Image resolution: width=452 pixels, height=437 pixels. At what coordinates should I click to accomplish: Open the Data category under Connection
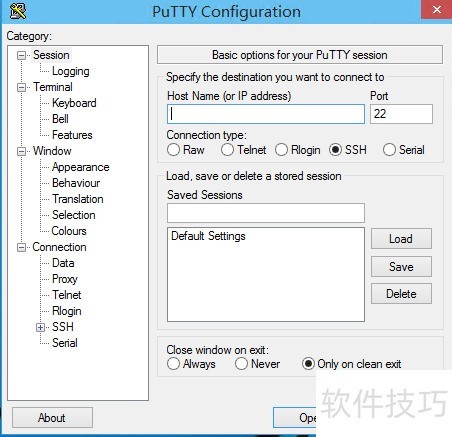pos(63,263)
